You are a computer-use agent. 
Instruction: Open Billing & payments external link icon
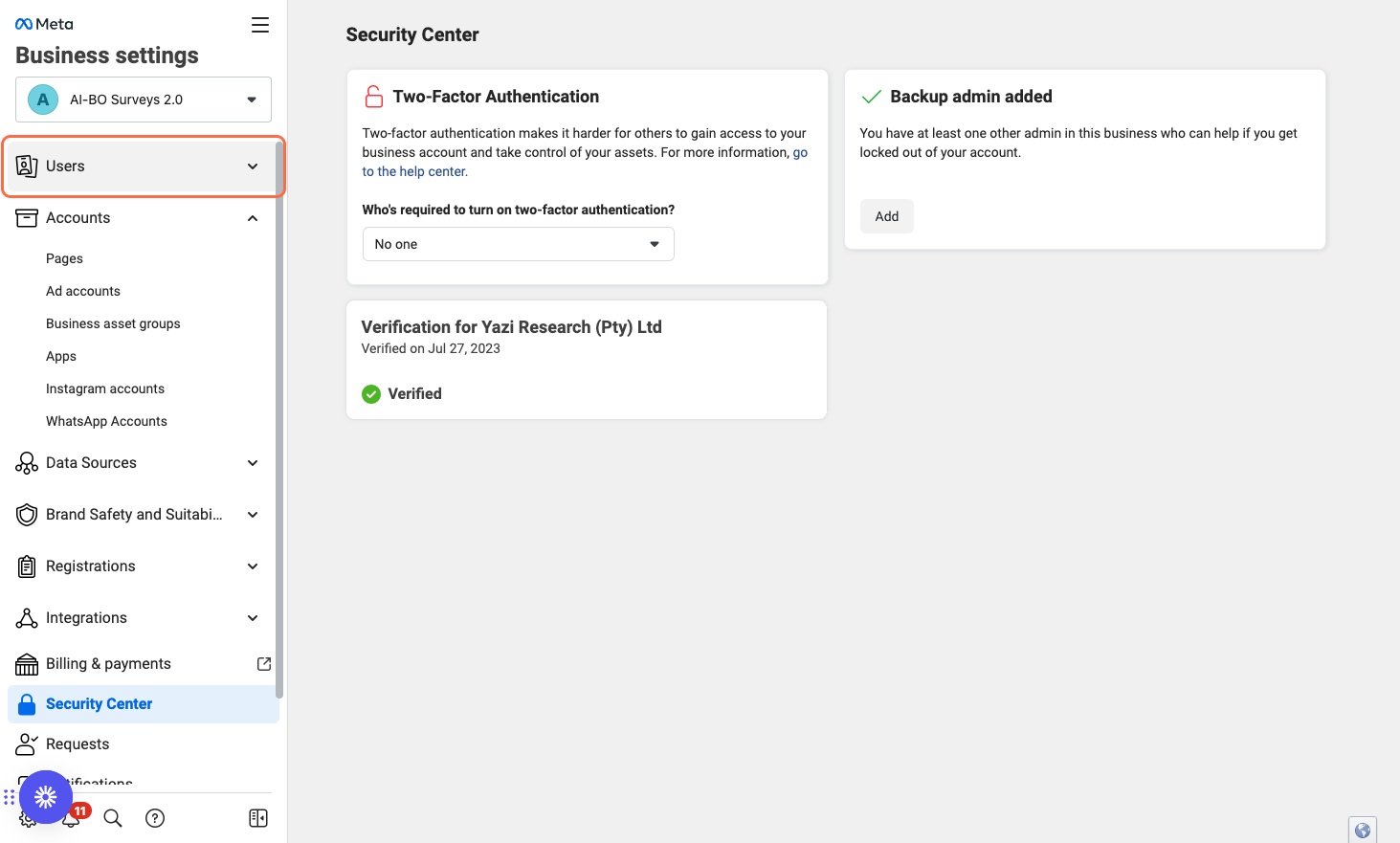[264, 664]
